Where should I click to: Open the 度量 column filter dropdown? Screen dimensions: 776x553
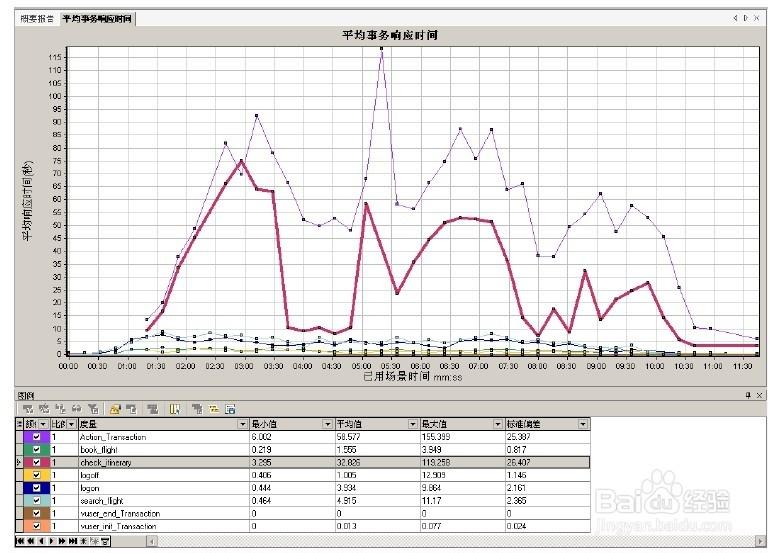pos(243,424)
